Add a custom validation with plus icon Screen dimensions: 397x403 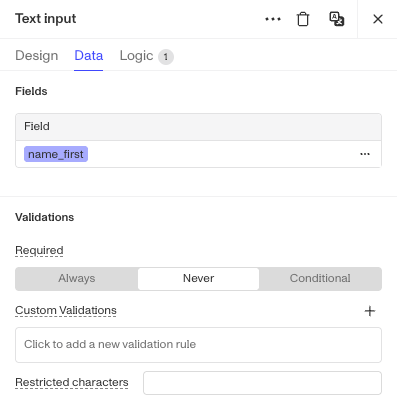370,311
